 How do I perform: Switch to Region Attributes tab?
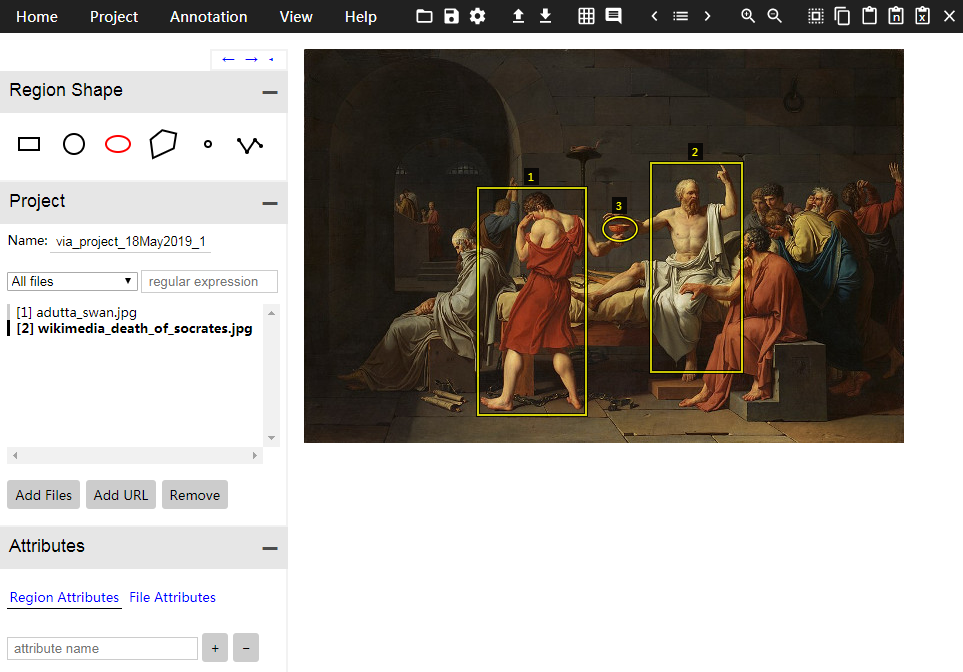pyautogui.click(x=64, y=598)
